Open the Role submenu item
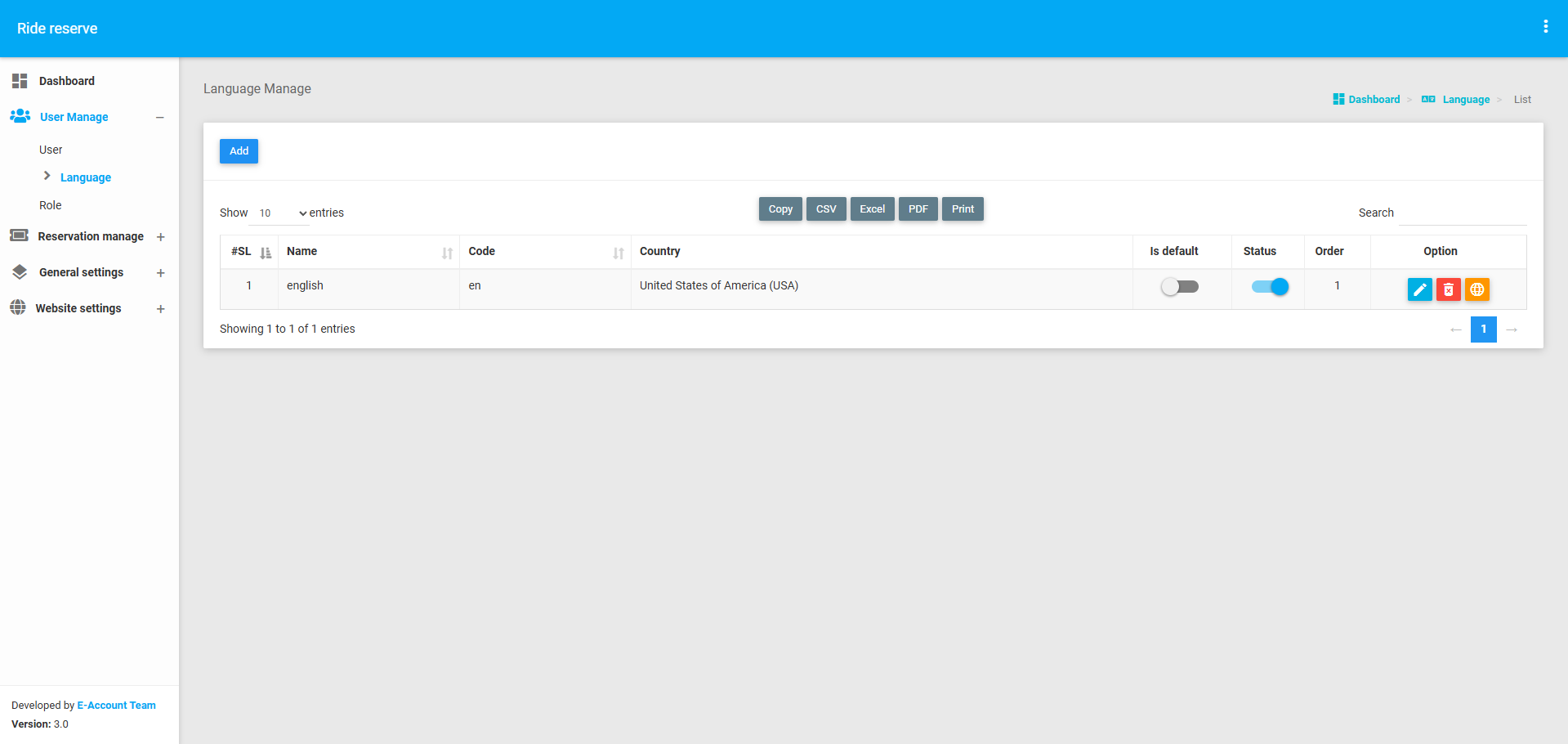The image size is (1568, 744). pos(51,205)
